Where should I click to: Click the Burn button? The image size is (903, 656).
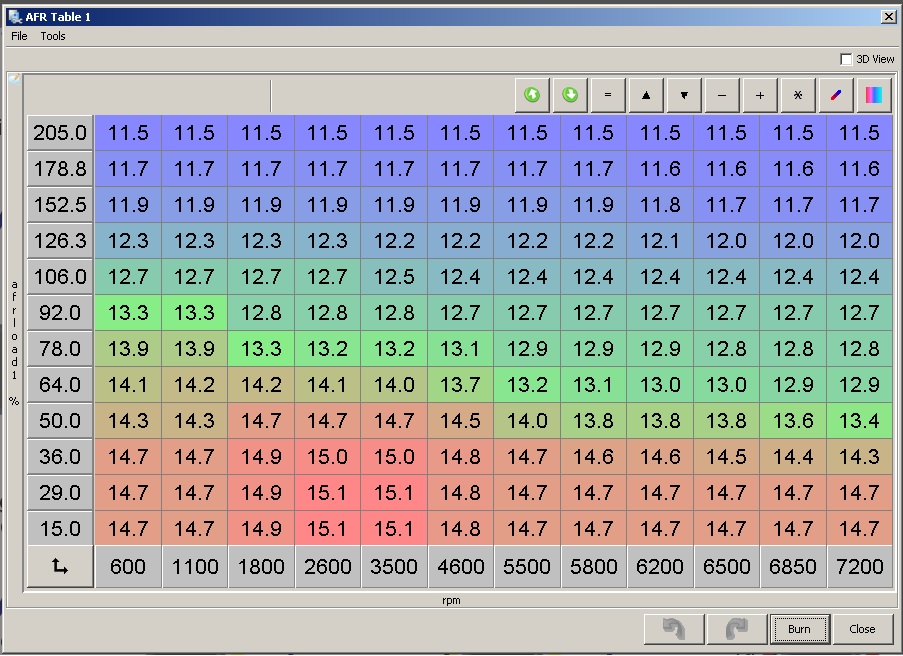tap(799, 629)
